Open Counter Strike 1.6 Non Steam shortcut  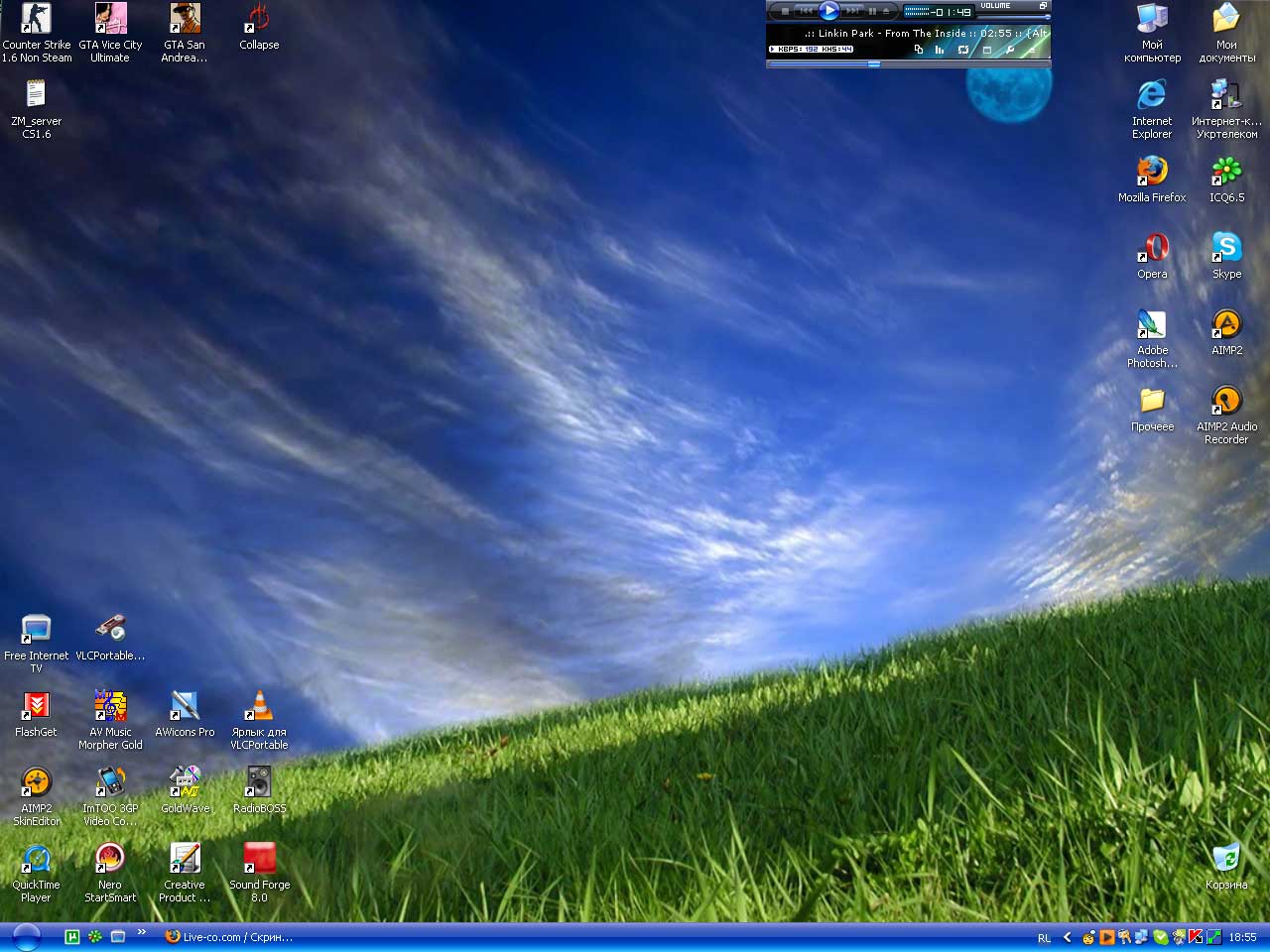click(37, 19)
